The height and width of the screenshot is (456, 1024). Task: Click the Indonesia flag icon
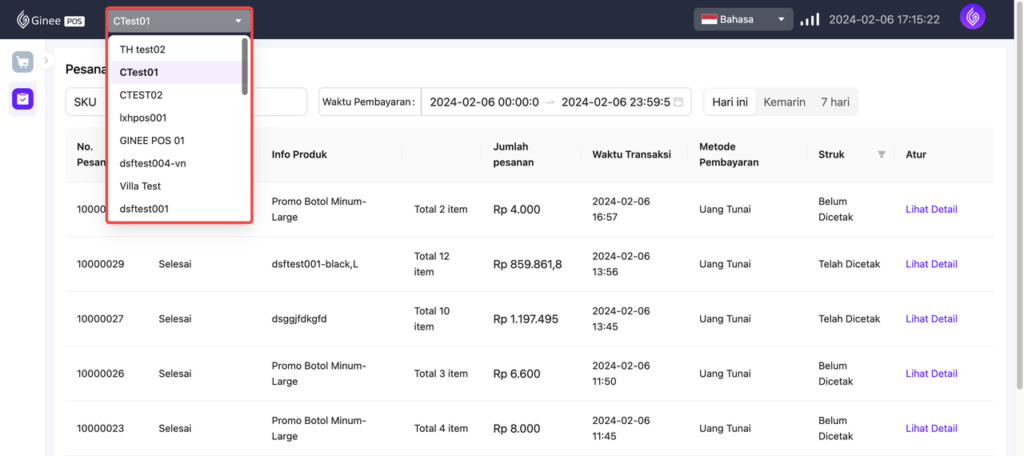[x=709, y=19]
